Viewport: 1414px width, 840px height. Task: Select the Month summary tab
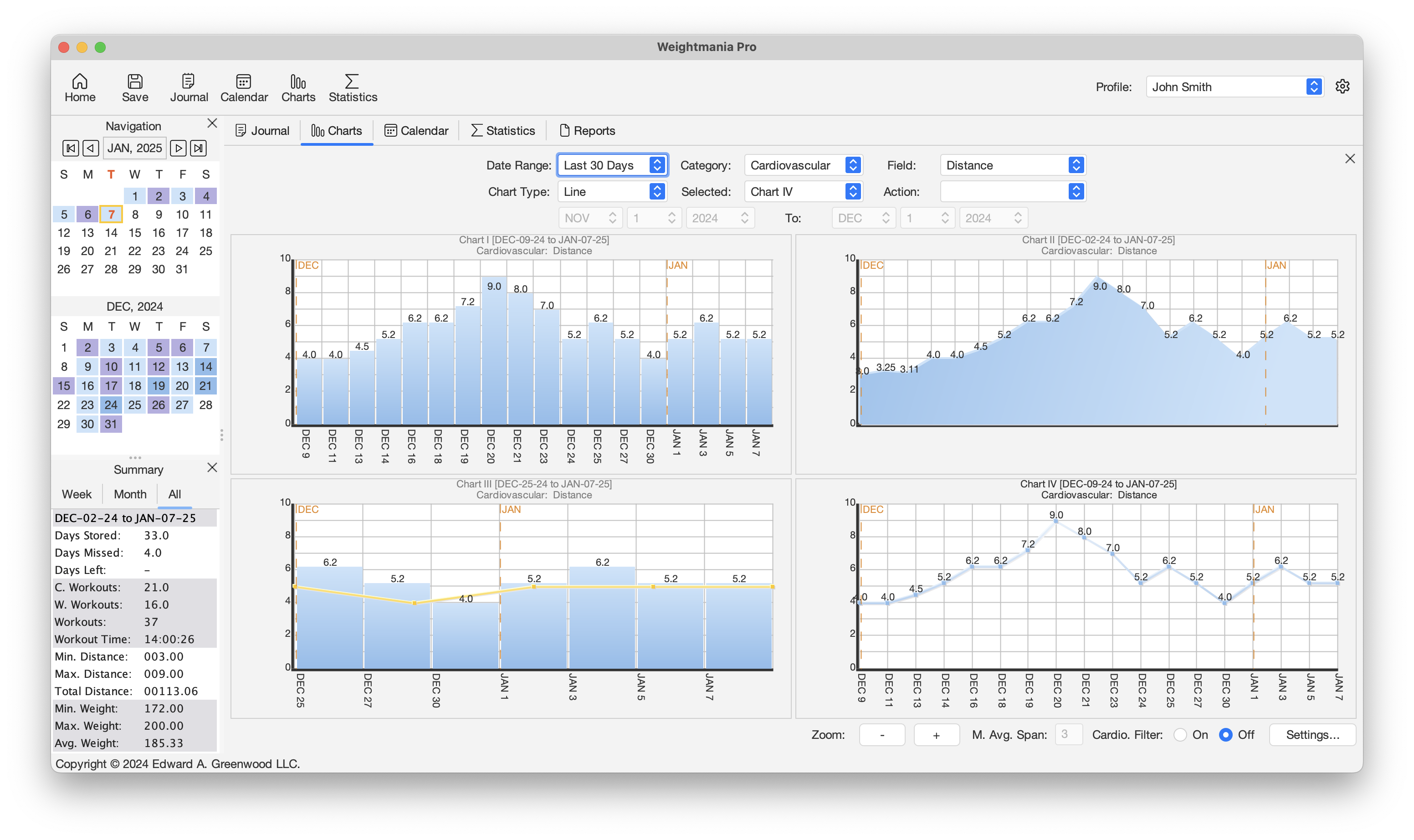(130, 494)
